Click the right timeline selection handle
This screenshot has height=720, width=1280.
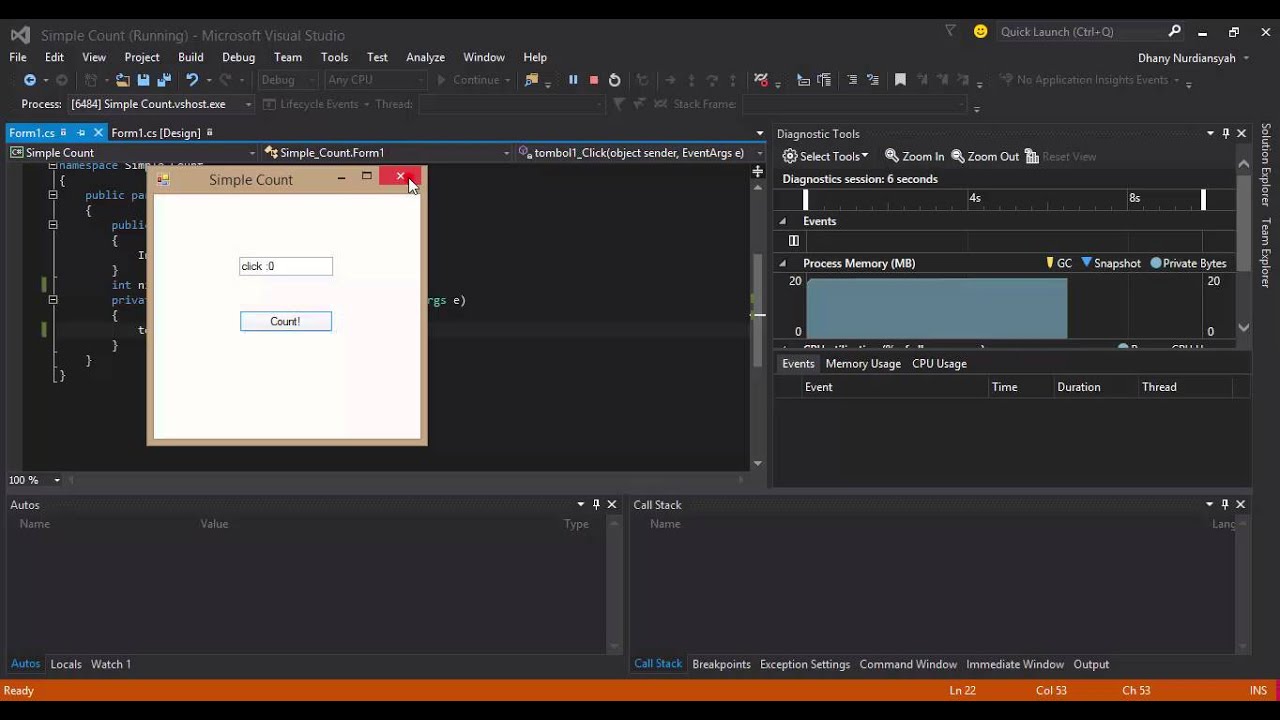(1203, 199)
